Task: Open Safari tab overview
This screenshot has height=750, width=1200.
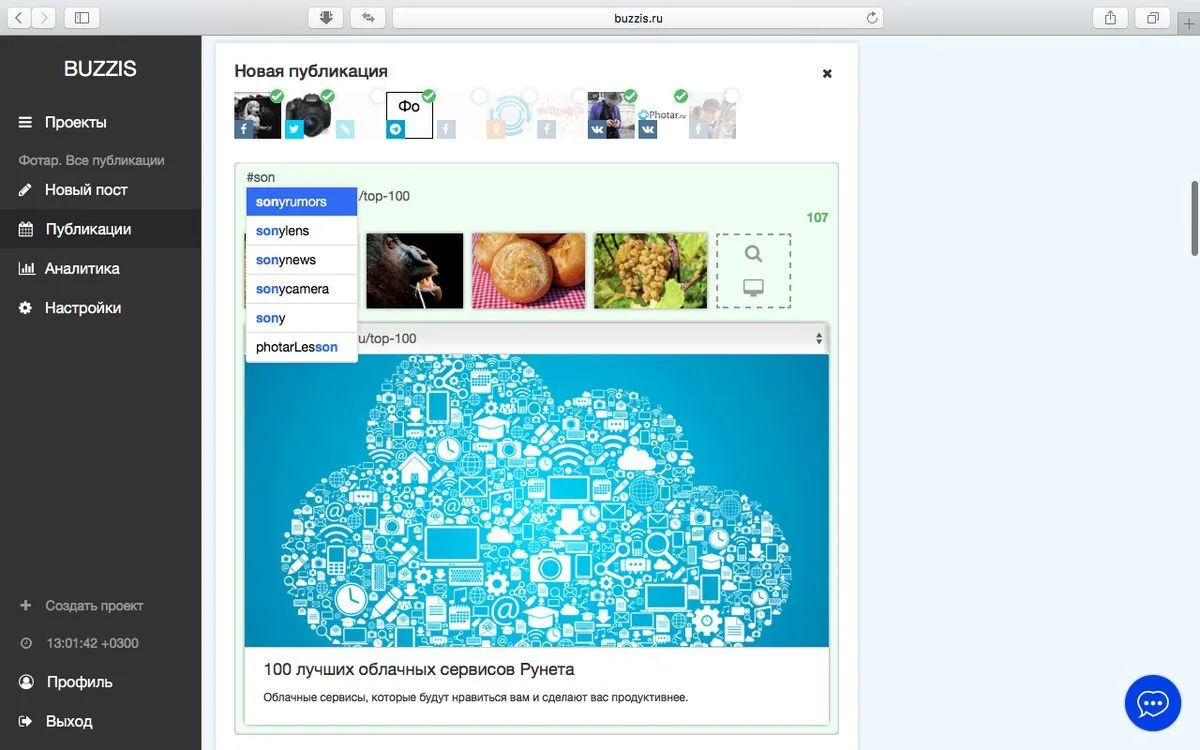Action: point(1153,17)
